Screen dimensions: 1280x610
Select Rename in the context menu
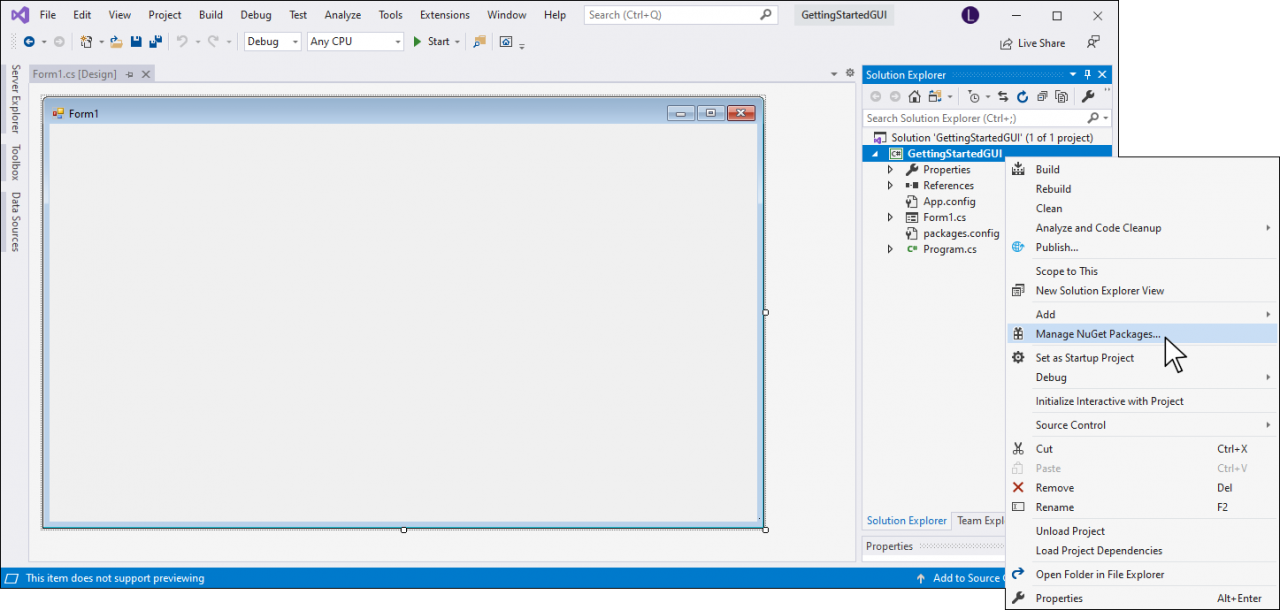[x=1142, y=507]
